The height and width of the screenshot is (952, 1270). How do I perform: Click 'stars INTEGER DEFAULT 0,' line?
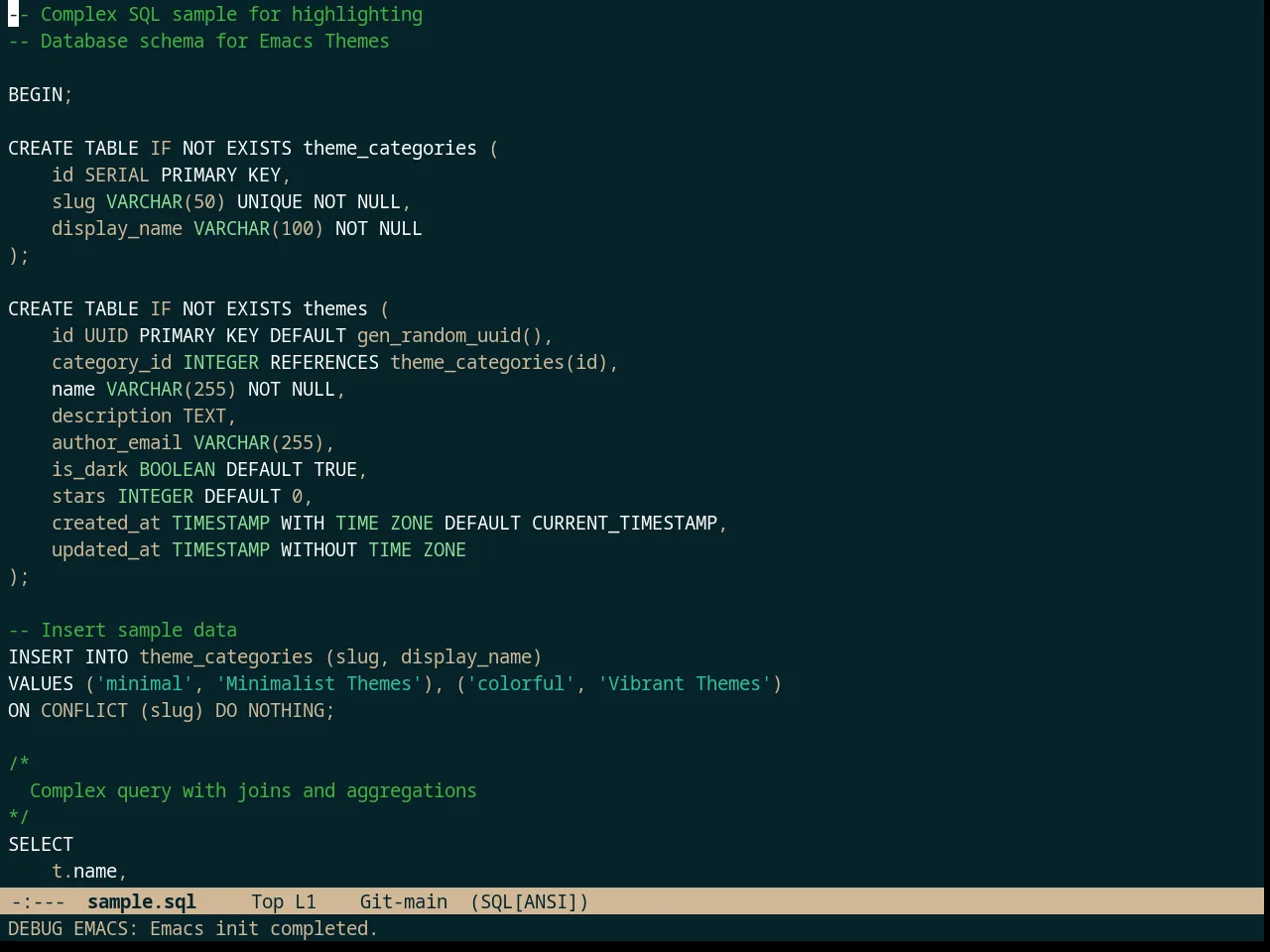183,496
